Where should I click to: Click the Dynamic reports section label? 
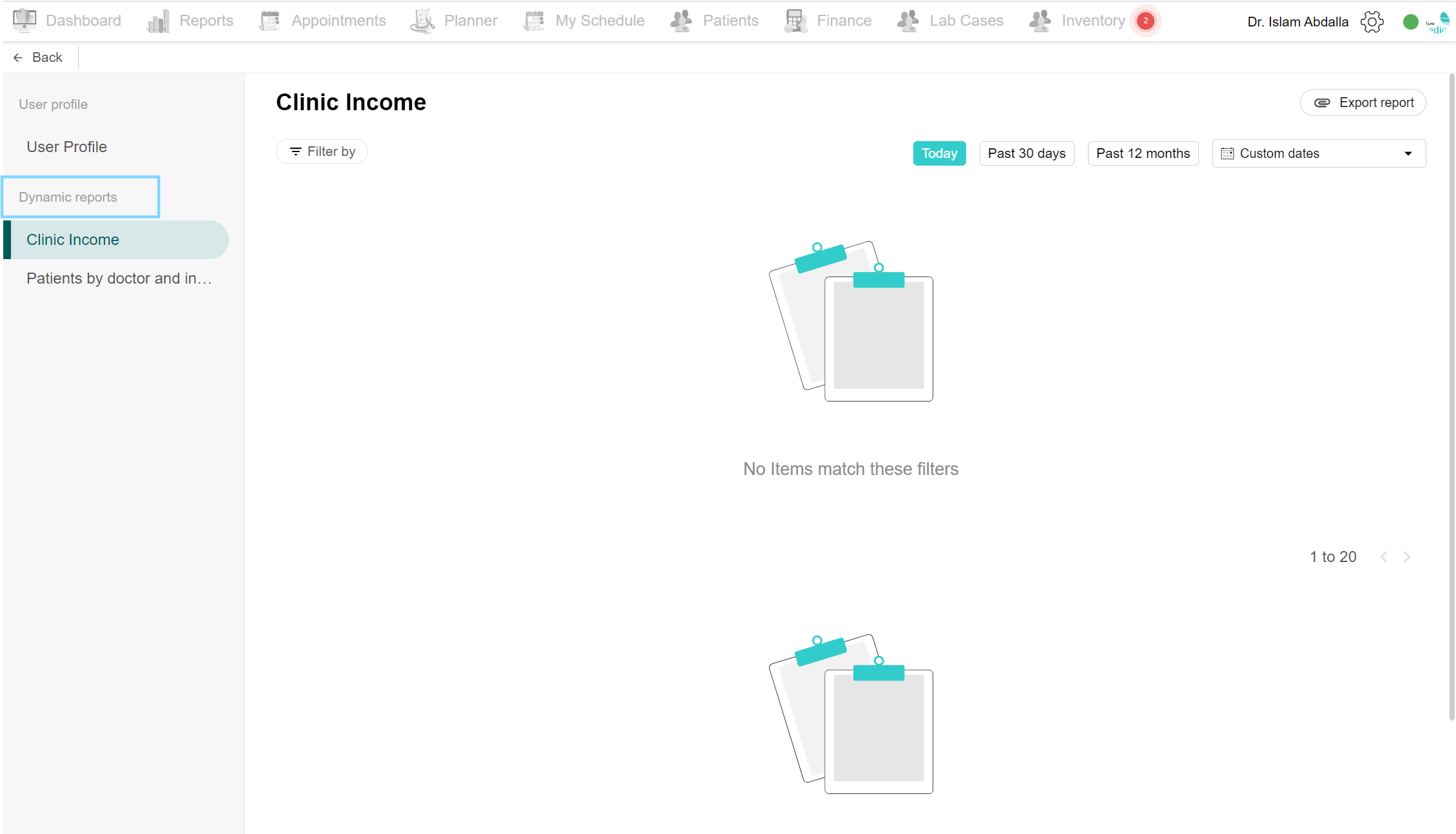pyautogui.click(x=68, y=197)
